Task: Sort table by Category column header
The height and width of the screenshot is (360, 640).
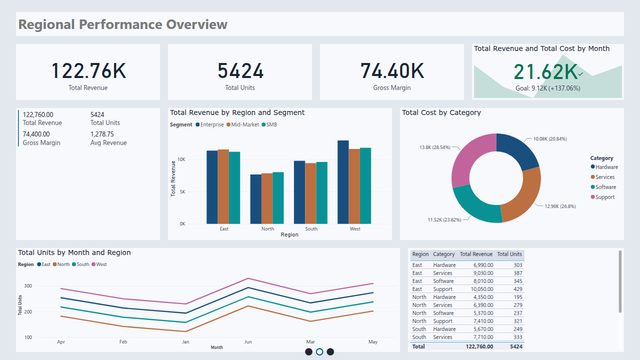Action: click(x=444, y=254)
